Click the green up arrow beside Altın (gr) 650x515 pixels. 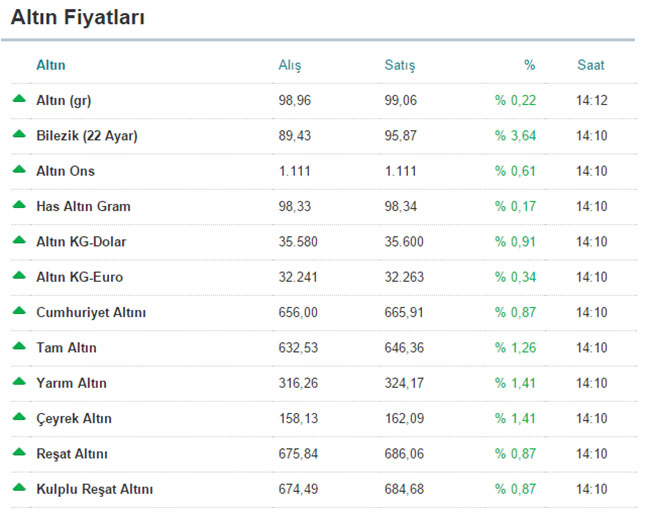pos(19,100)
